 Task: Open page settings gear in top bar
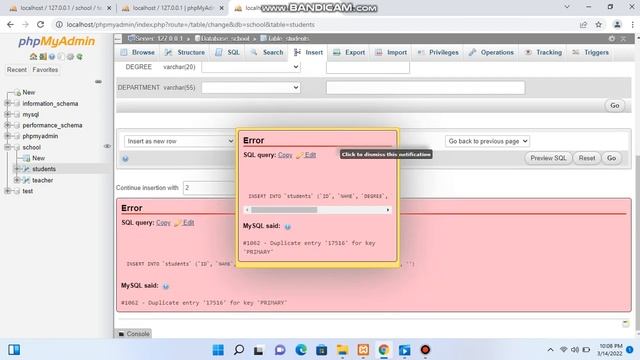tap(611, 38)
